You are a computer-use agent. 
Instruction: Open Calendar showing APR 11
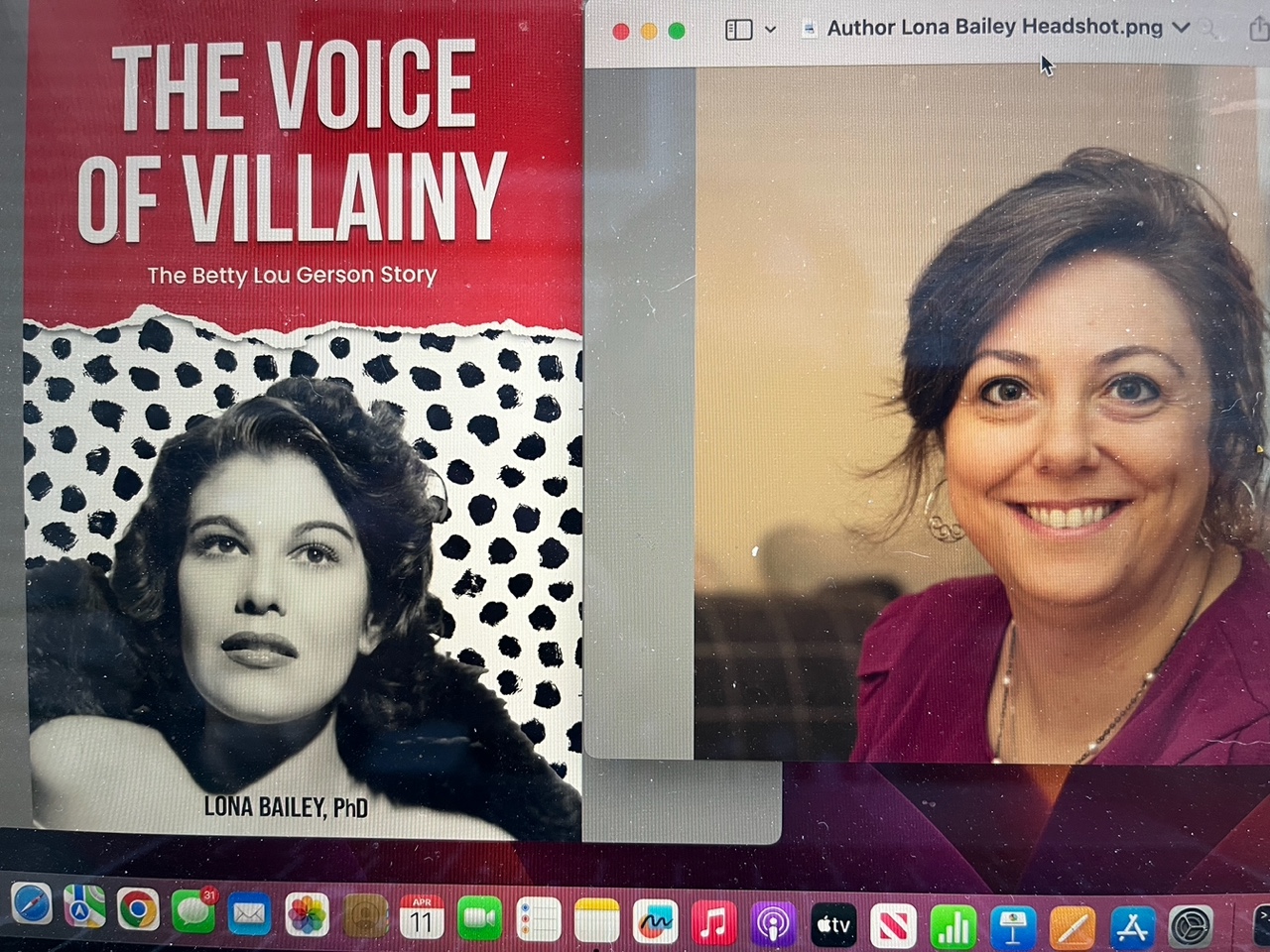click(x=422, y=918)
